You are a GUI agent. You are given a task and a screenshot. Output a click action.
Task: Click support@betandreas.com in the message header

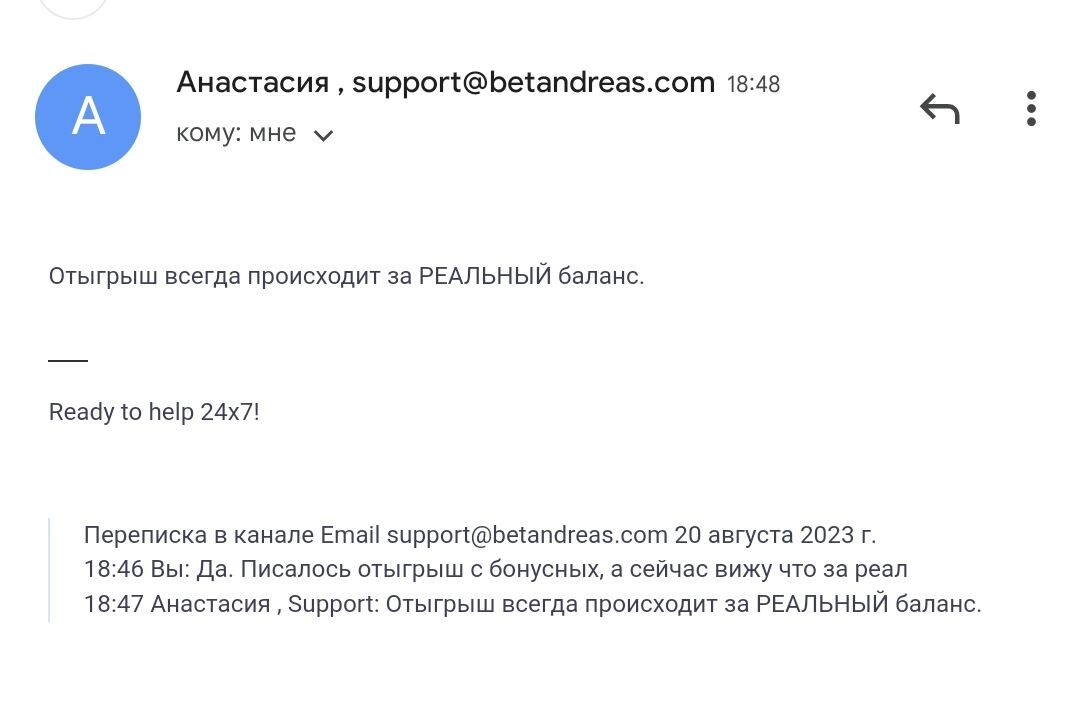[533, 82]
